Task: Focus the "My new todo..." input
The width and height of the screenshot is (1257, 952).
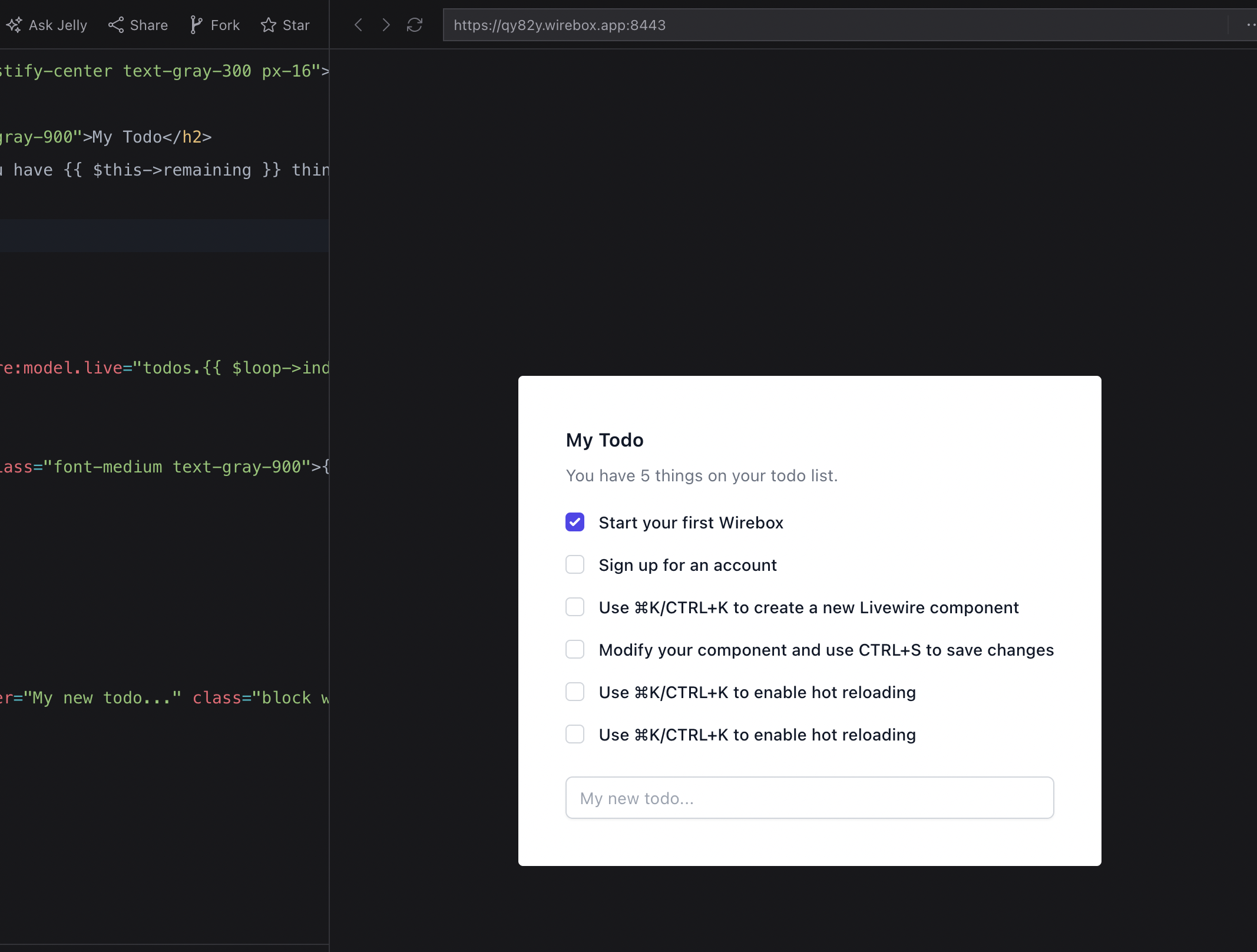Action: click(809, 798)
